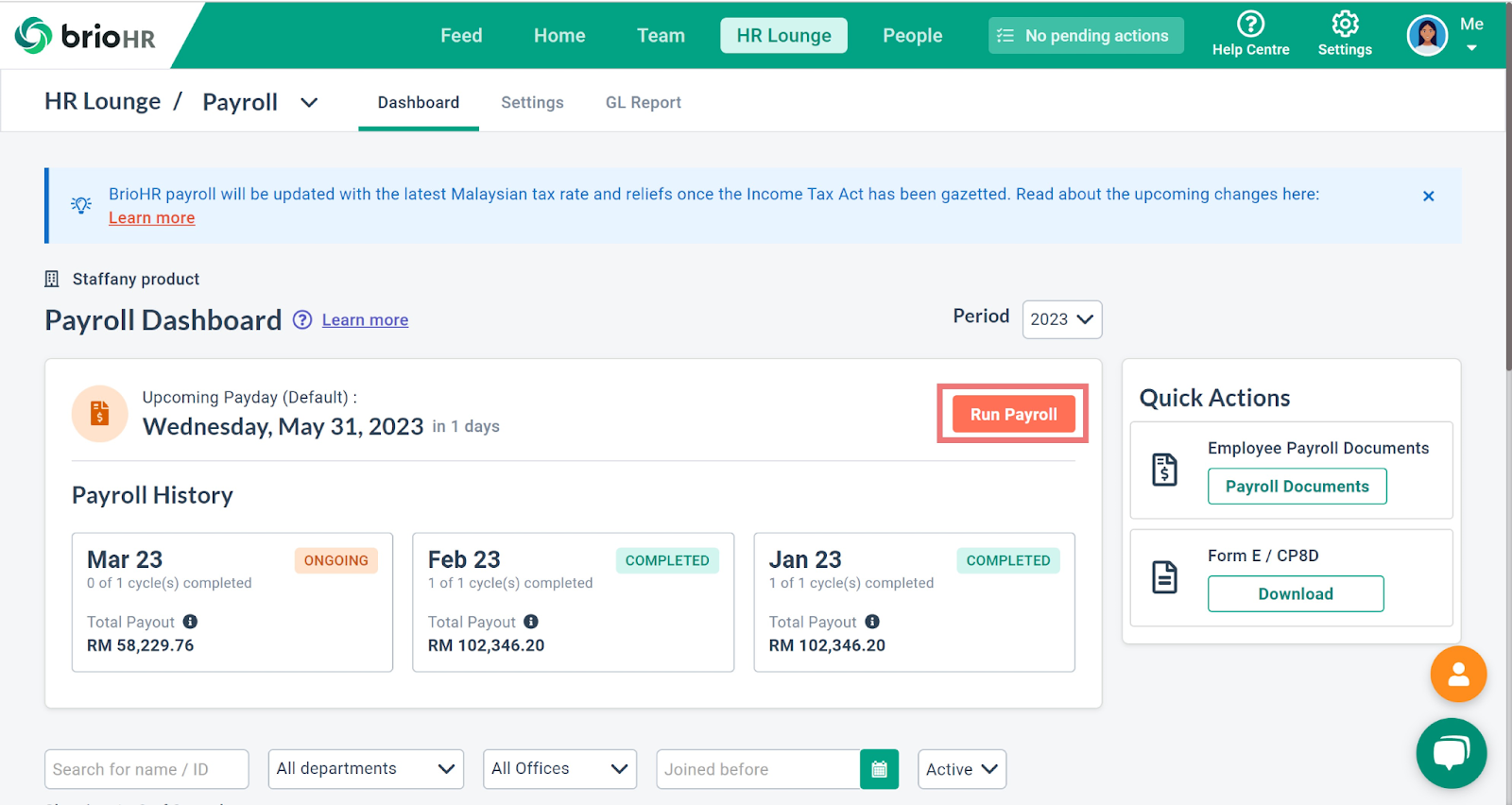This screenshot has height=805, width=1512.
Task: Open the Mar 23 payroll card
Action: tap(232, 602)
